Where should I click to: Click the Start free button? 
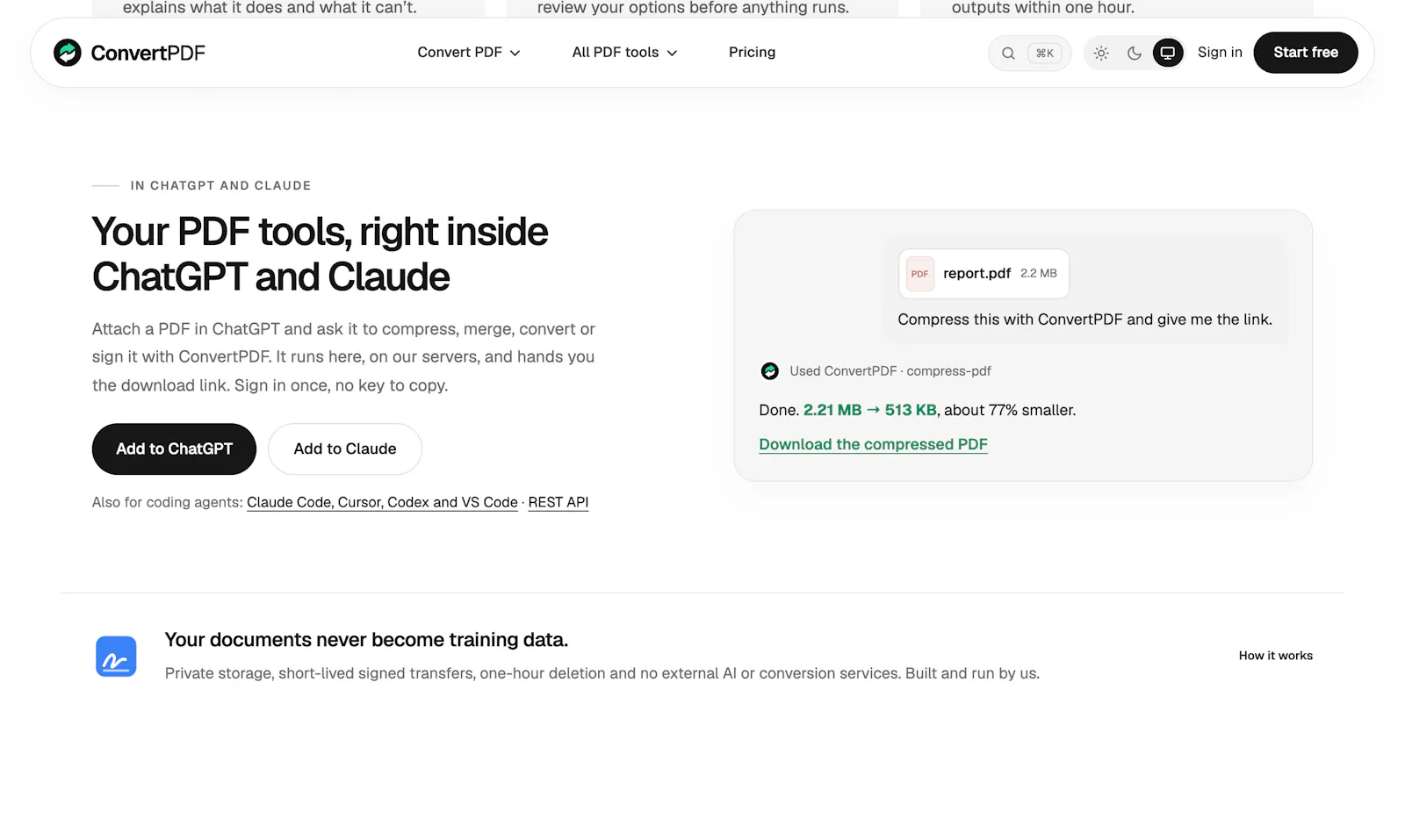(x=1306, y=53)
